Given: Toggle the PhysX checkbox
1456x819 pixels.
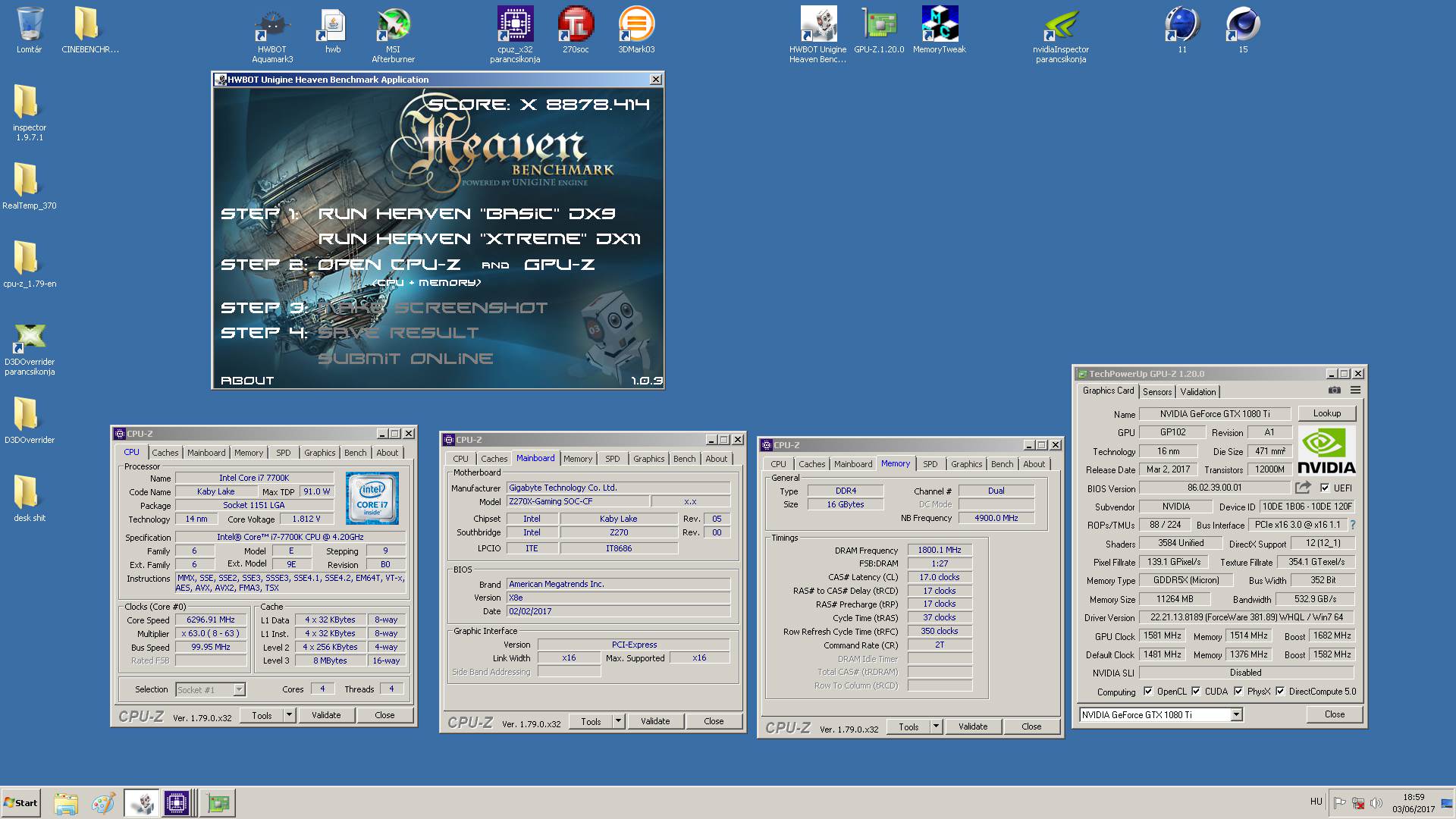Looking at the screenshot, I should (1238, 692).
